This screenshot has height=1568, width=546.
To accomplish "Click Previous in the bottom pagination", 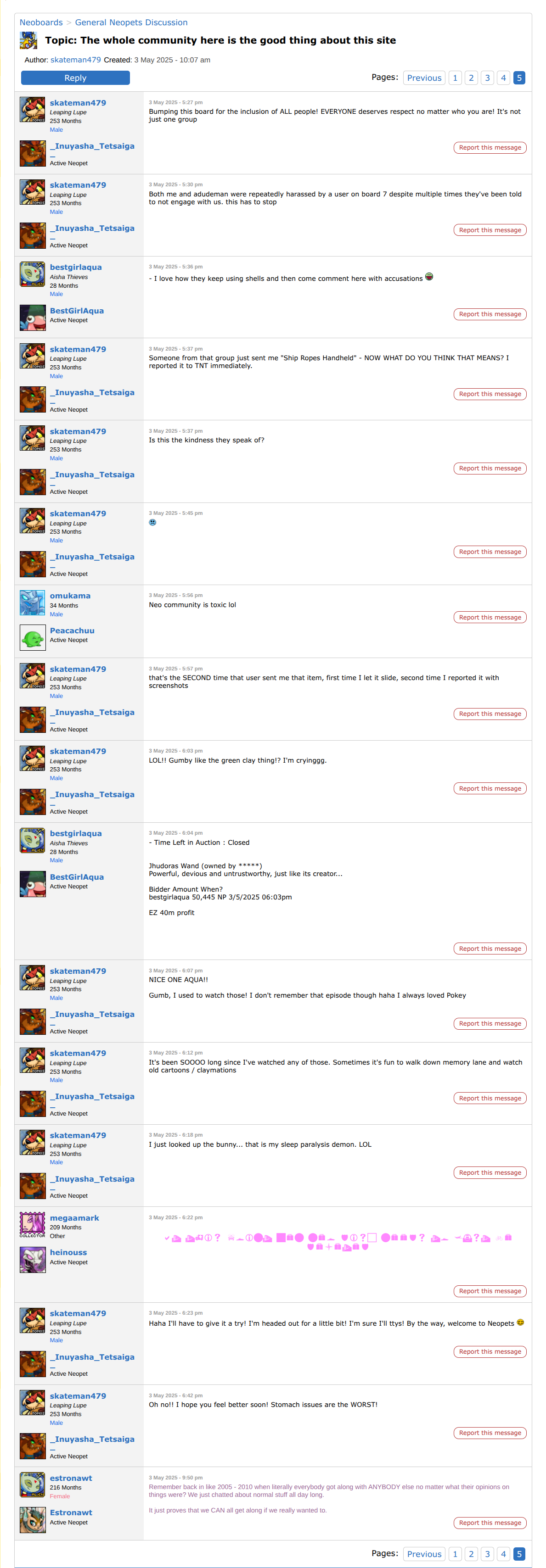I will coord(424,1553).
